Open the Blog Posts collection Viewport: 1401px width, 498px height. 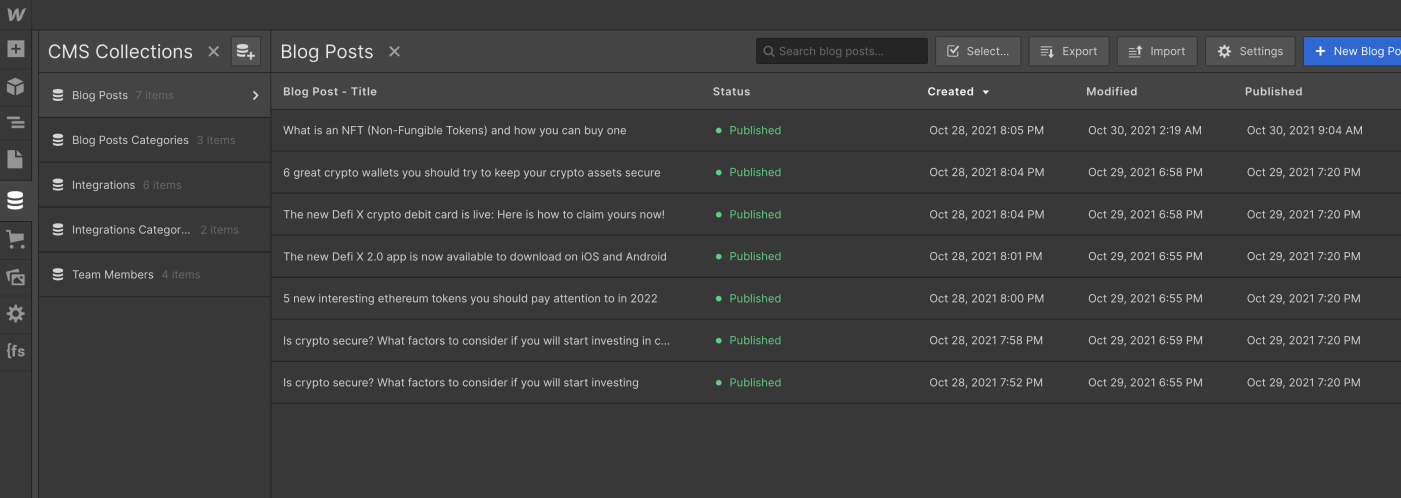coord(155,95)
